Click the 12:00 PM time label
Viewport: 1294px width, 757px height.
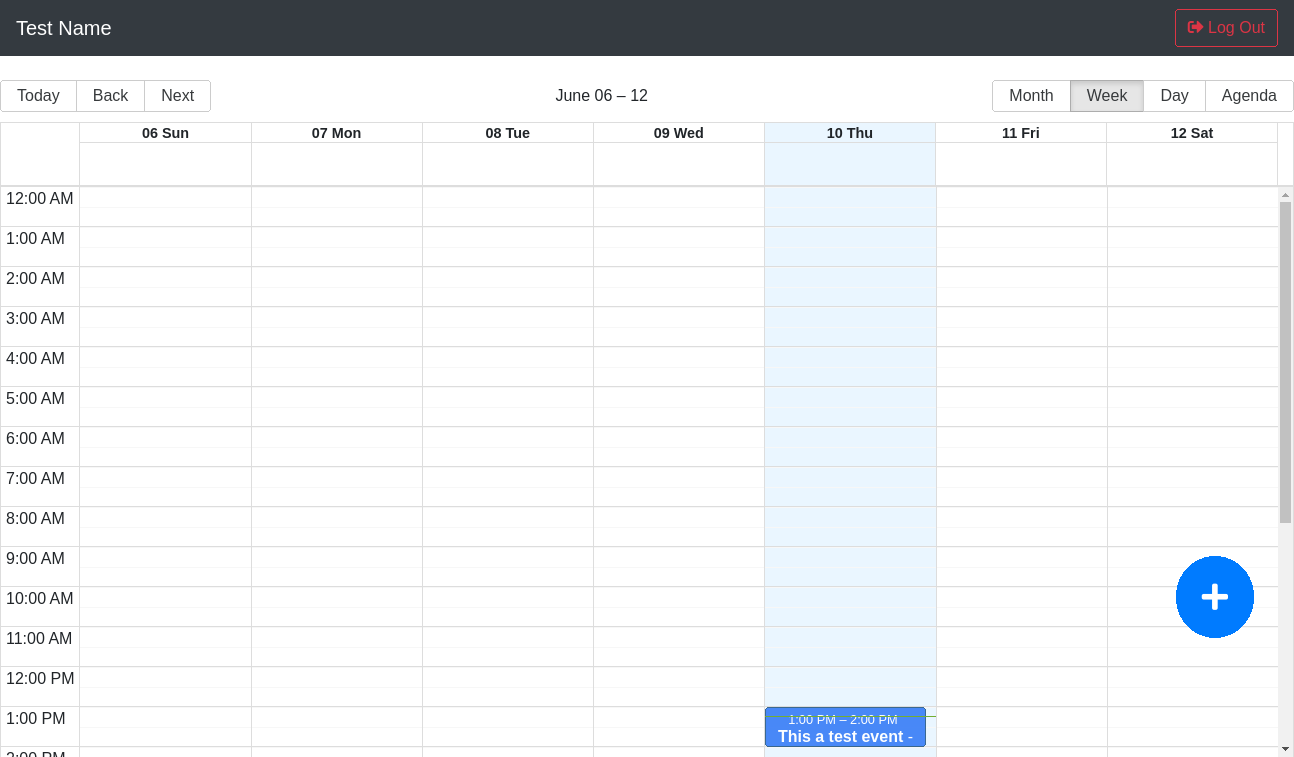[40, 678]
